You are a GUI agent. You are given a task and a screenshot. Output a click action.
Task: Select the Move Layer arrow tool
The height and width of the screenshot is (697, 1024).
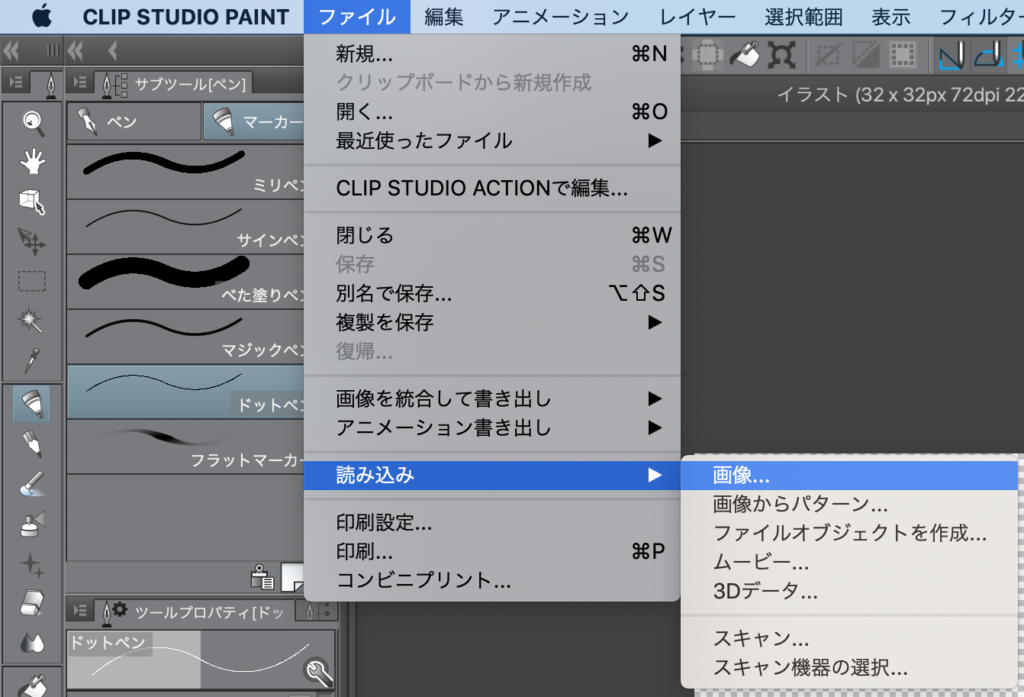tap(33, 241)
